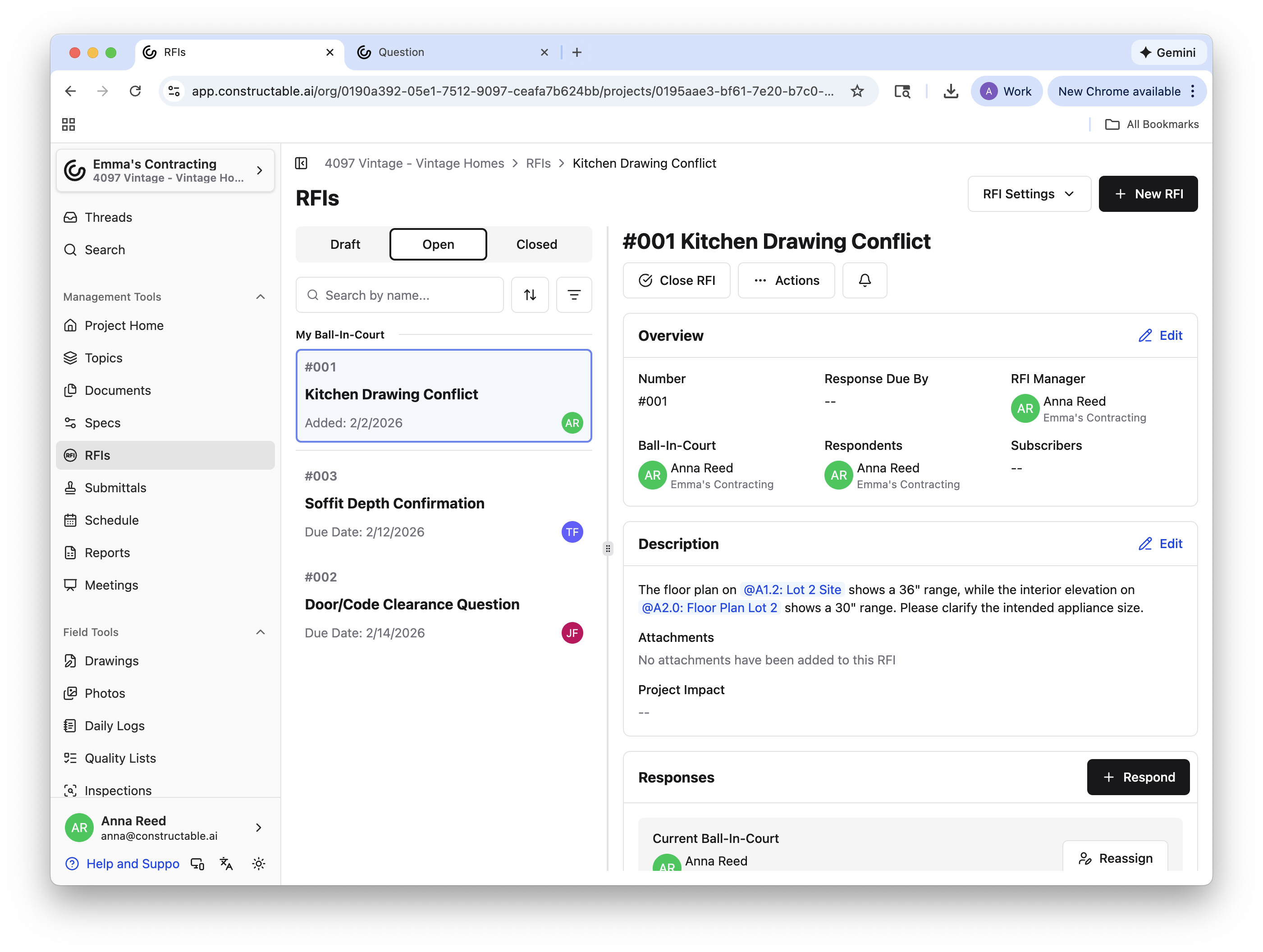Viewport: 1263px width, 952px height.
Task: Collapse sidebar with panel toggle icon
Action: tap(302, 163)
